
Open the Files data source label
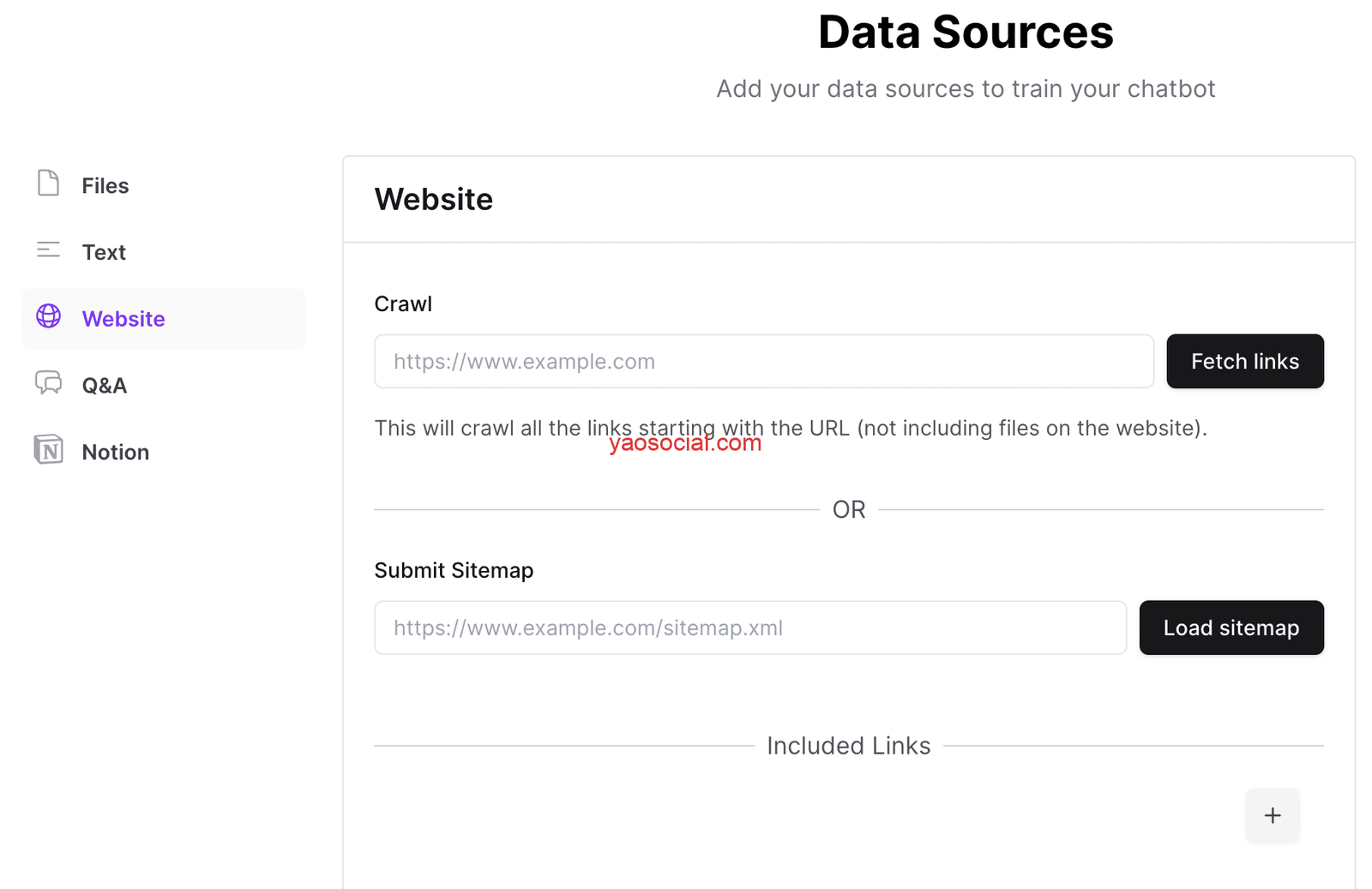[105, 186]
